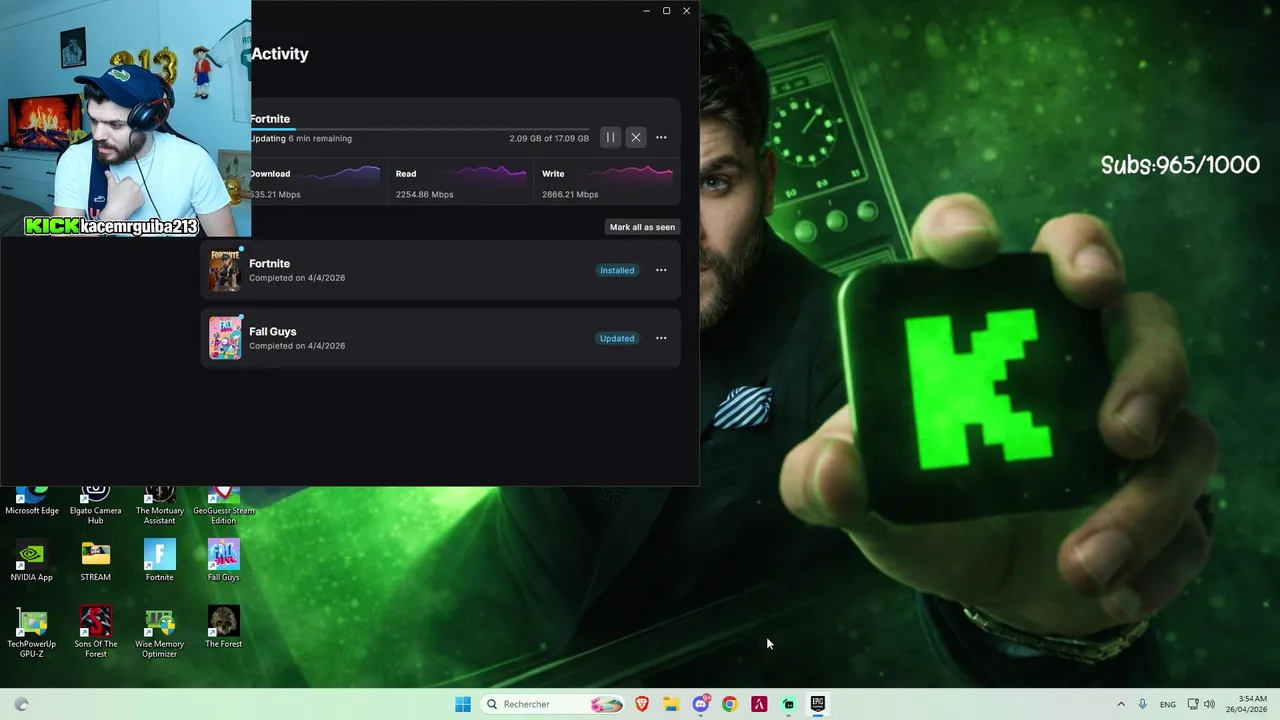Open options menu for updating Fortnite
The image size is (1280, 720).
(661, 138)
